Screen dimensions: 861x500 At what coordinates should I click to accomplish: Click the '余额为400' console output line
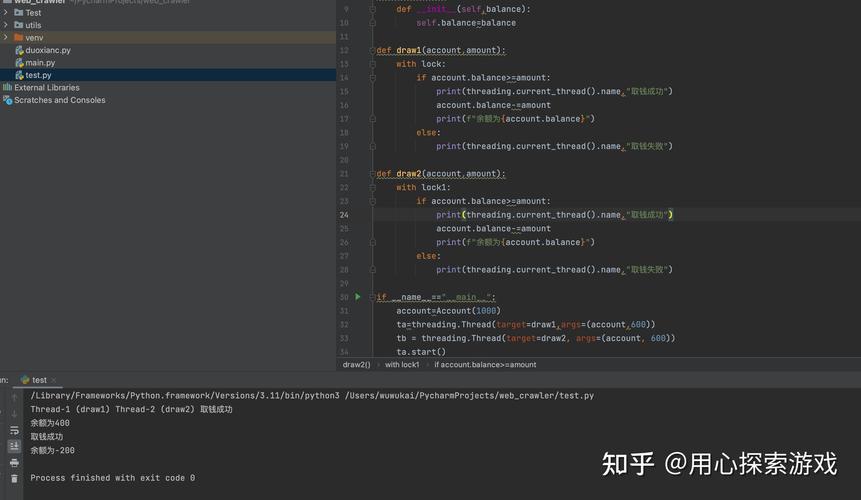pos(50,423)
